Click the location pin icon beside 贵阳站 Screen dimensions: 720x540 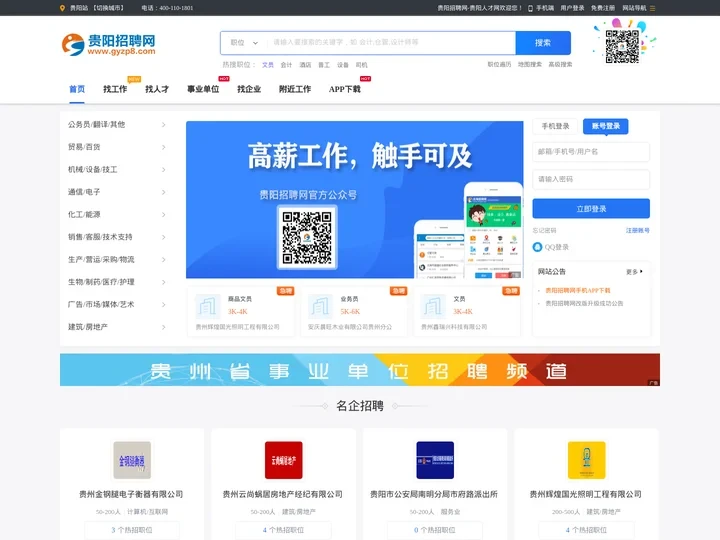tap(62, 8)
